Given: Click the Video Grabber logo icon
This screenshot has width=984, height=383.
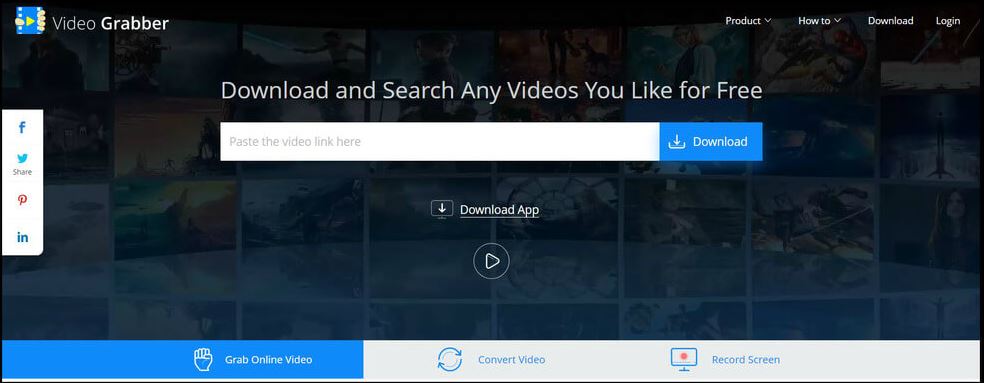Looking at the screenshot, I should click(30, 20).
